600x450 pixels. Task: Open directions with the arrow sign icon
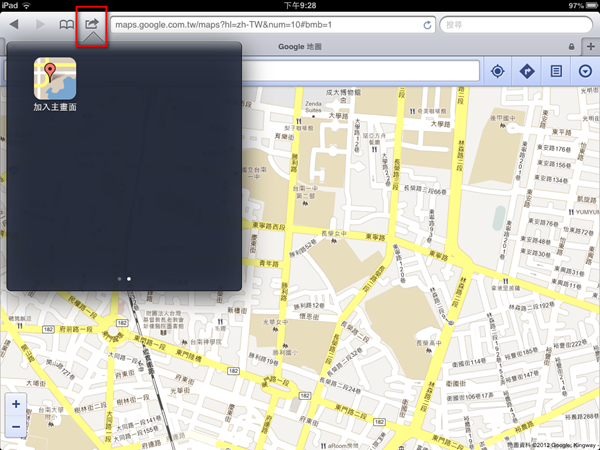pyautogui.click(x=527, y=71)
